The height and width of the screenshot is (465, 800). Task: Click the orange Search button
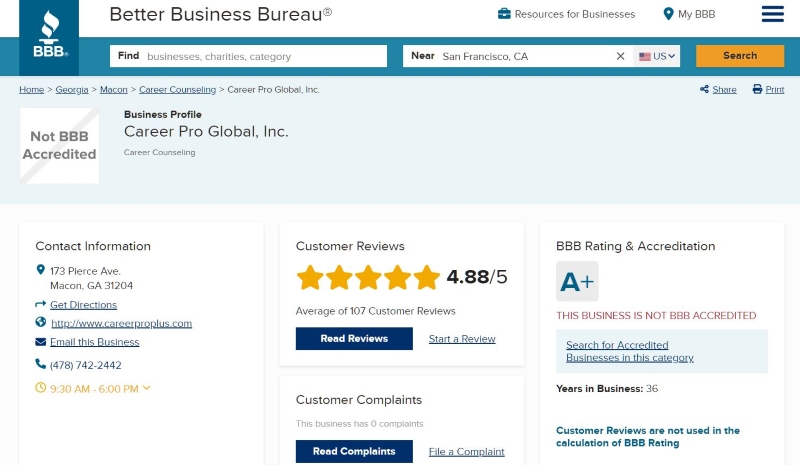(x=740, y=56)
